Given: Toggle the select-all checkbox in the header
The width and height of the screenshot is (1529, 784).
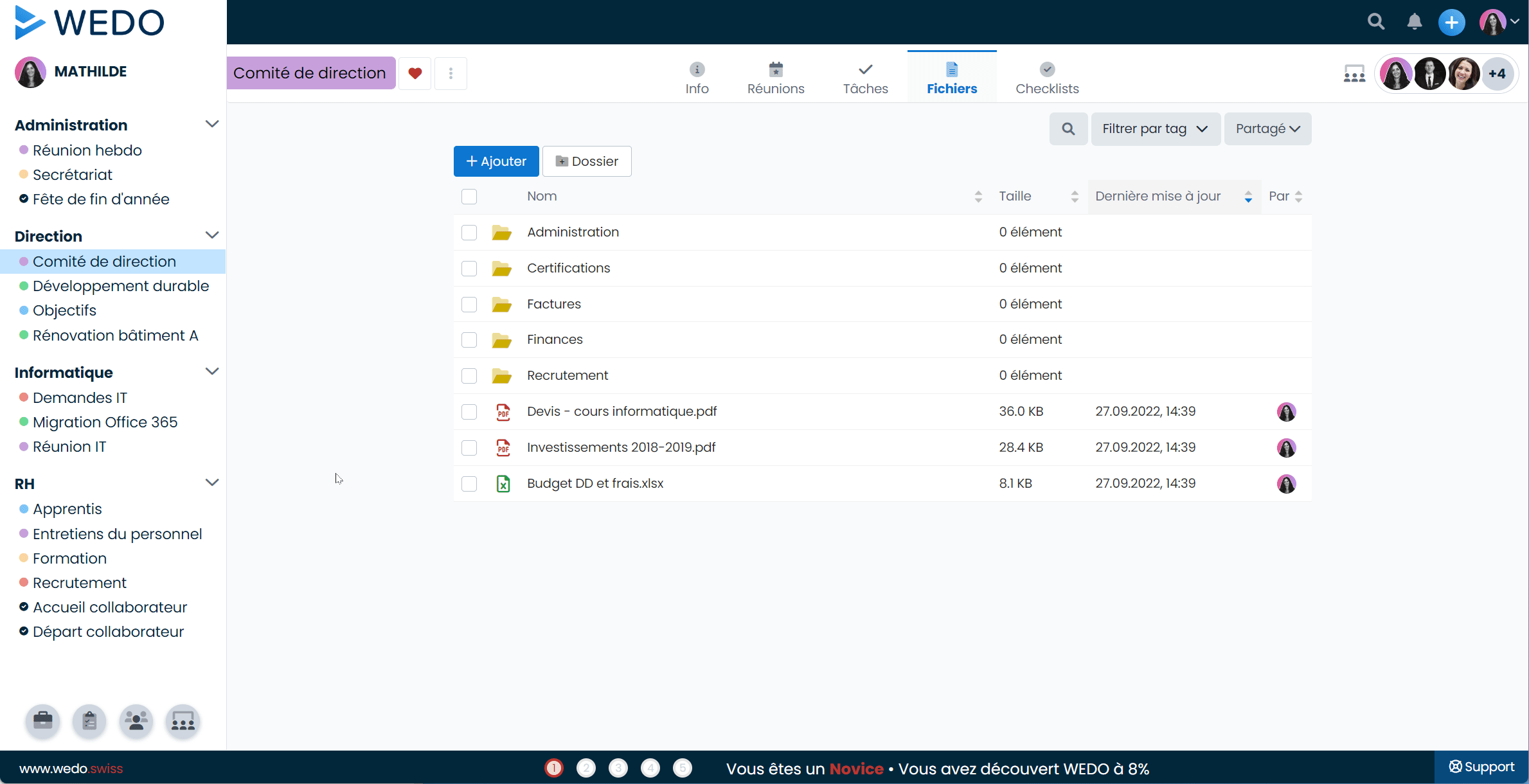Looking at the screenshot, I should coord(469,197).
